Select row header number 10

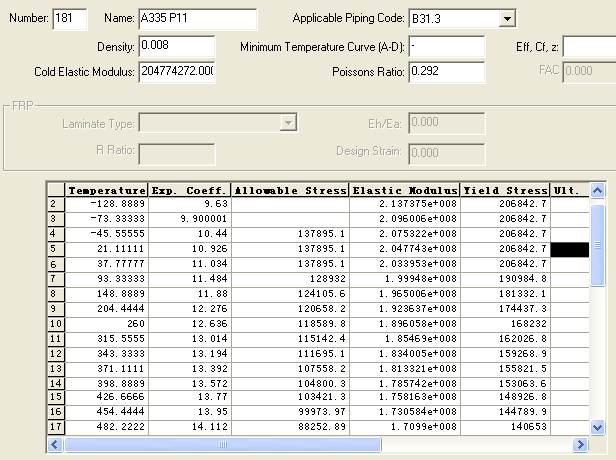[56, 324]
